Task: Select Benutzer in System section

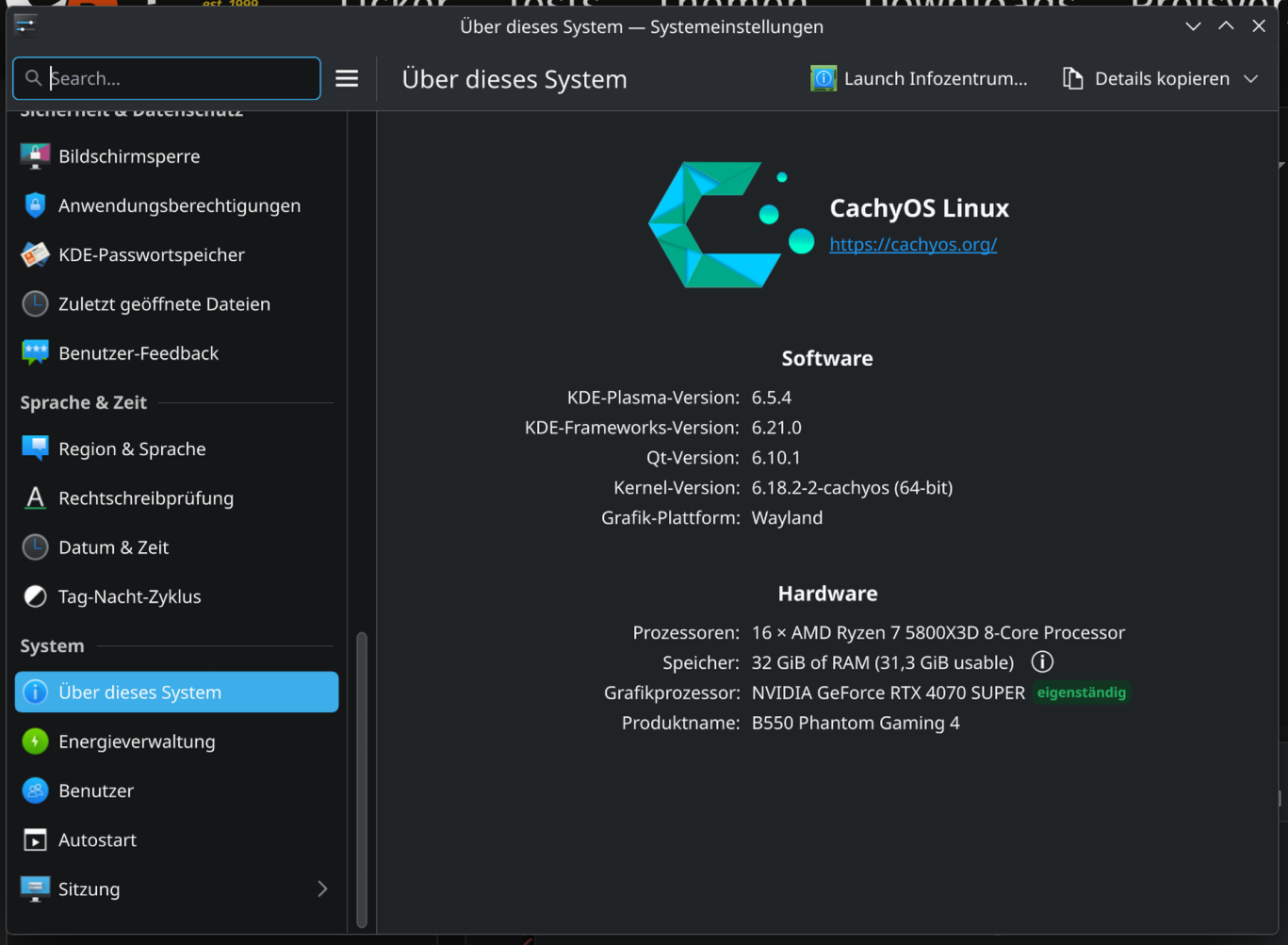Action: click(x=177, y=790)
